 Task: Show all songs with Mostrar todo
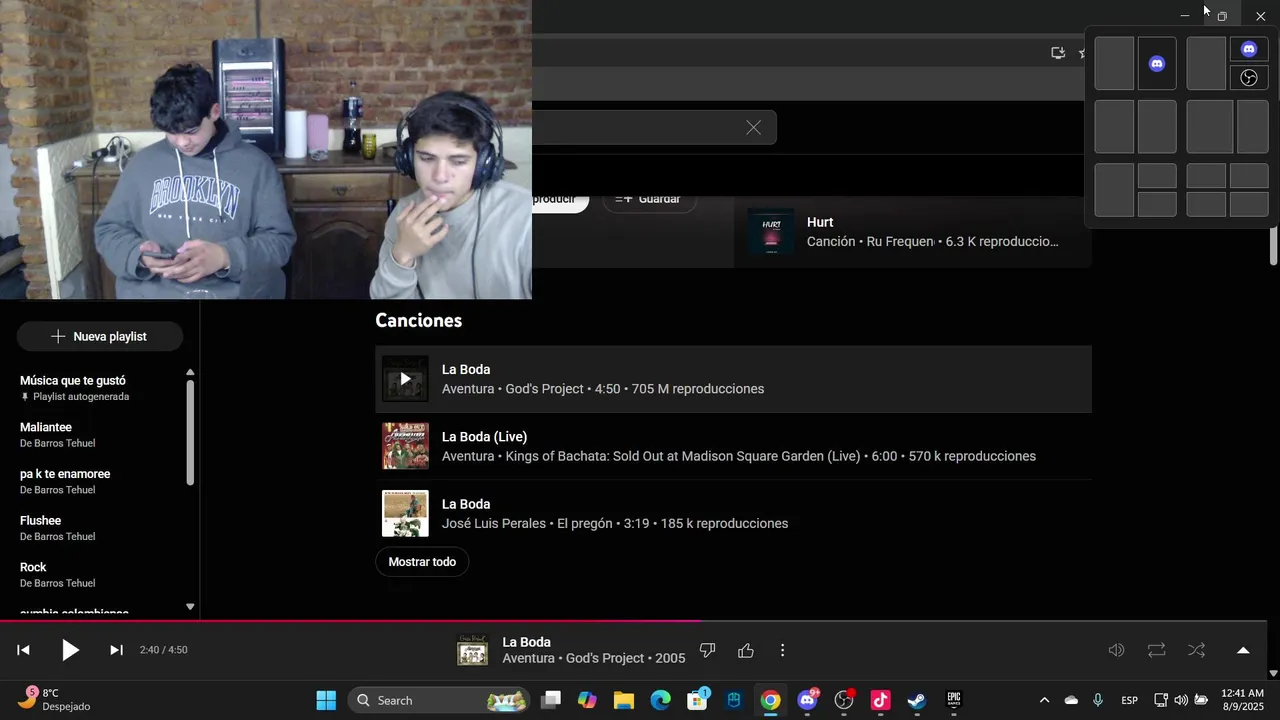click(x=422, y=562)
